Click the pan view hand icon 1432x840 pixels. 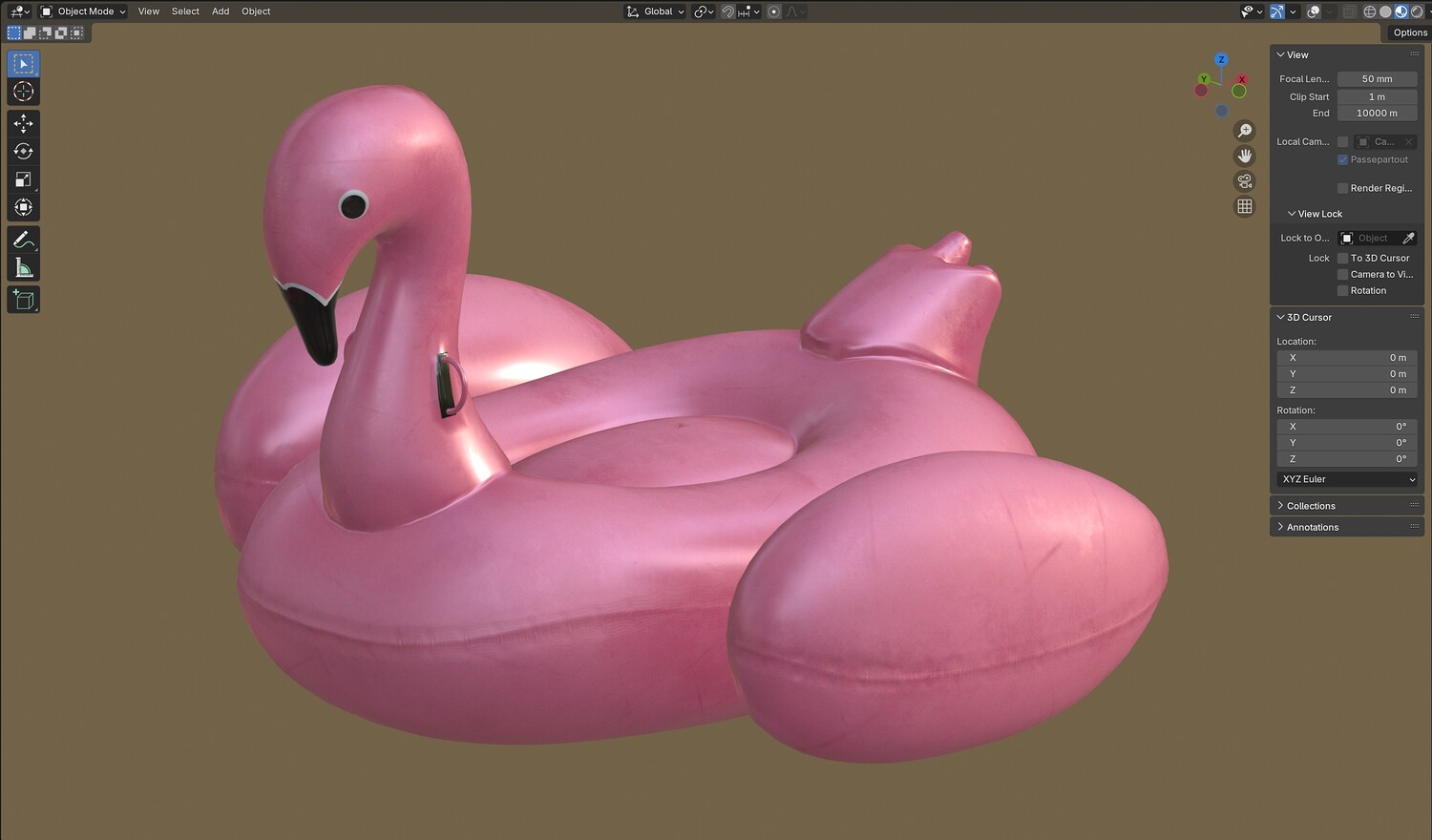click(1245, 156)
